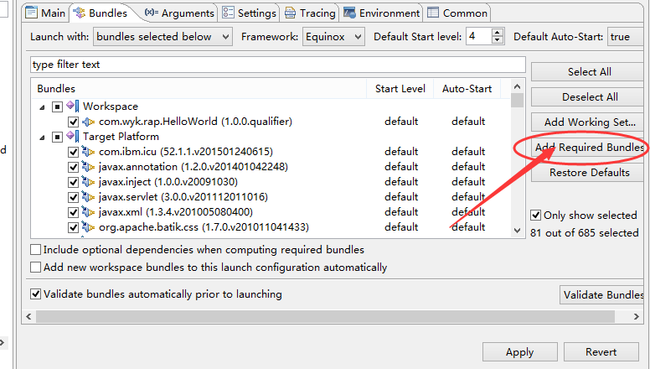
Task: Open the Settings tab
Action: click(249, 13)
